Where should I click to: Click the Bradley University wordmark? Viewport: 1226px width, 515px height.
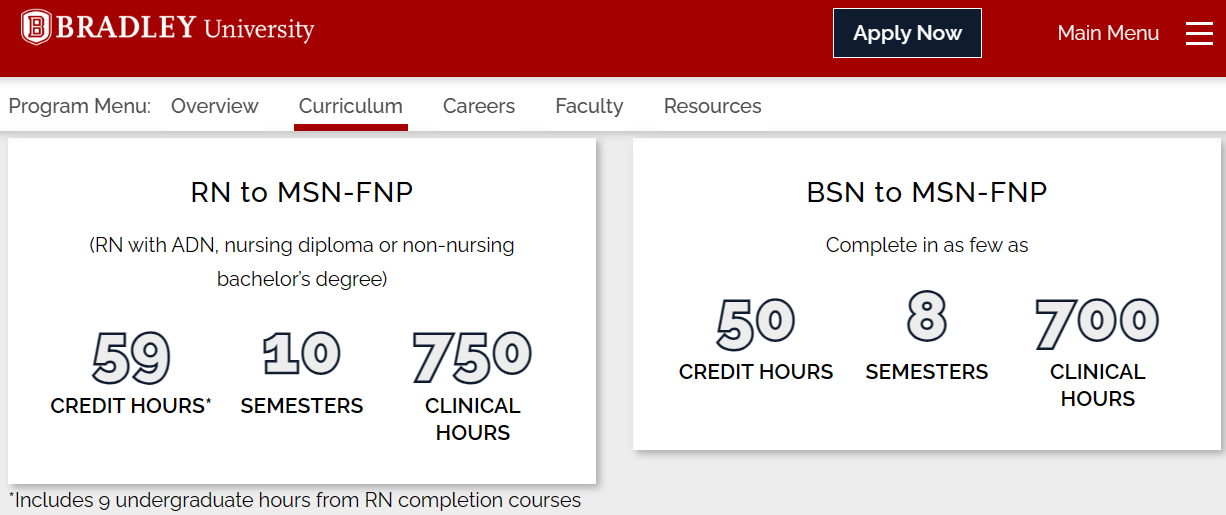point(185,28)
